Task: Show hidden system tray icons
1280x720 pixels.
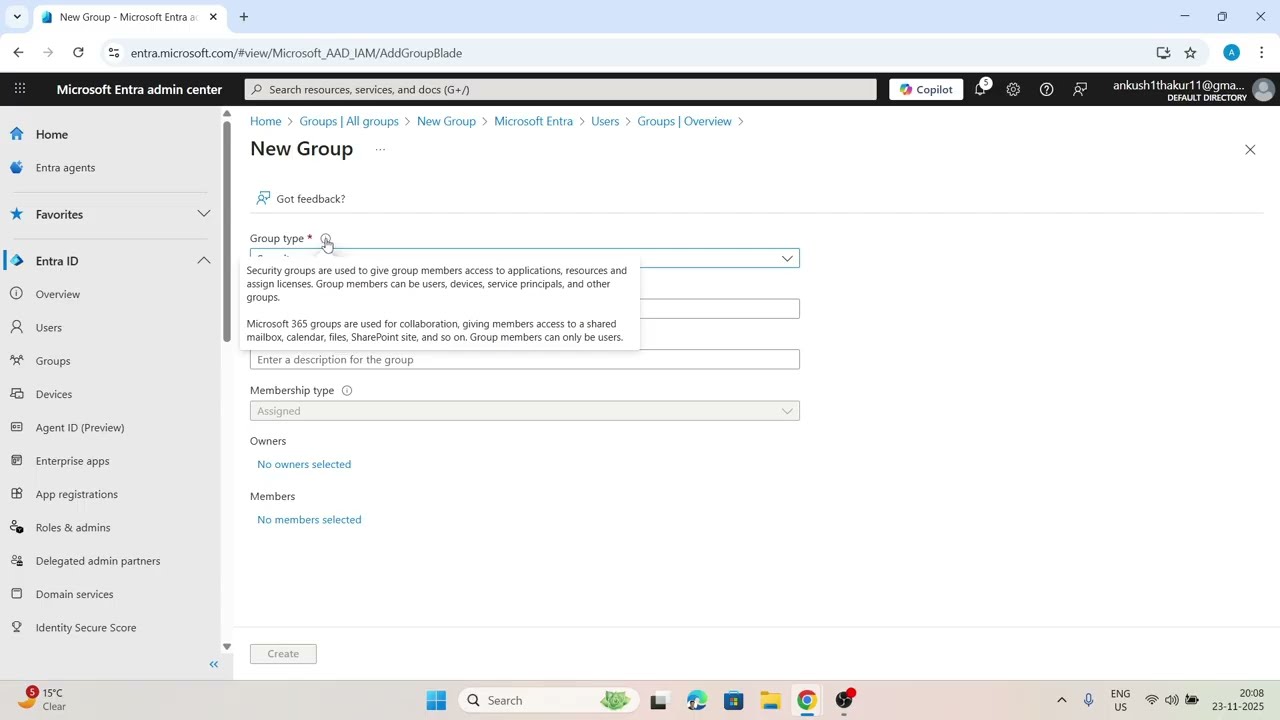Action: click(x=1061, y=700)
